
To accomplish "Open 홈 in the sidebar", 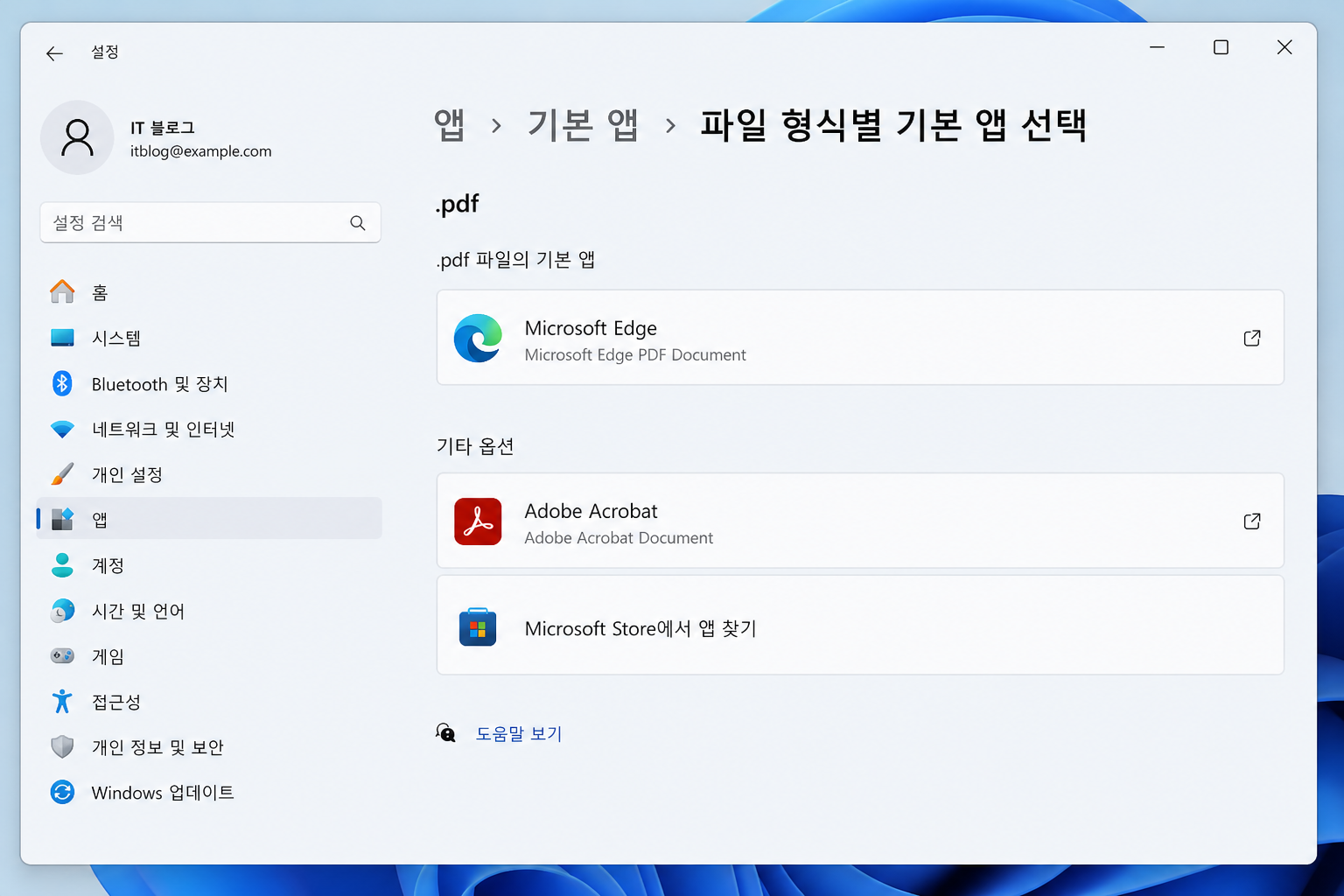I will click(x=209, y=292).
